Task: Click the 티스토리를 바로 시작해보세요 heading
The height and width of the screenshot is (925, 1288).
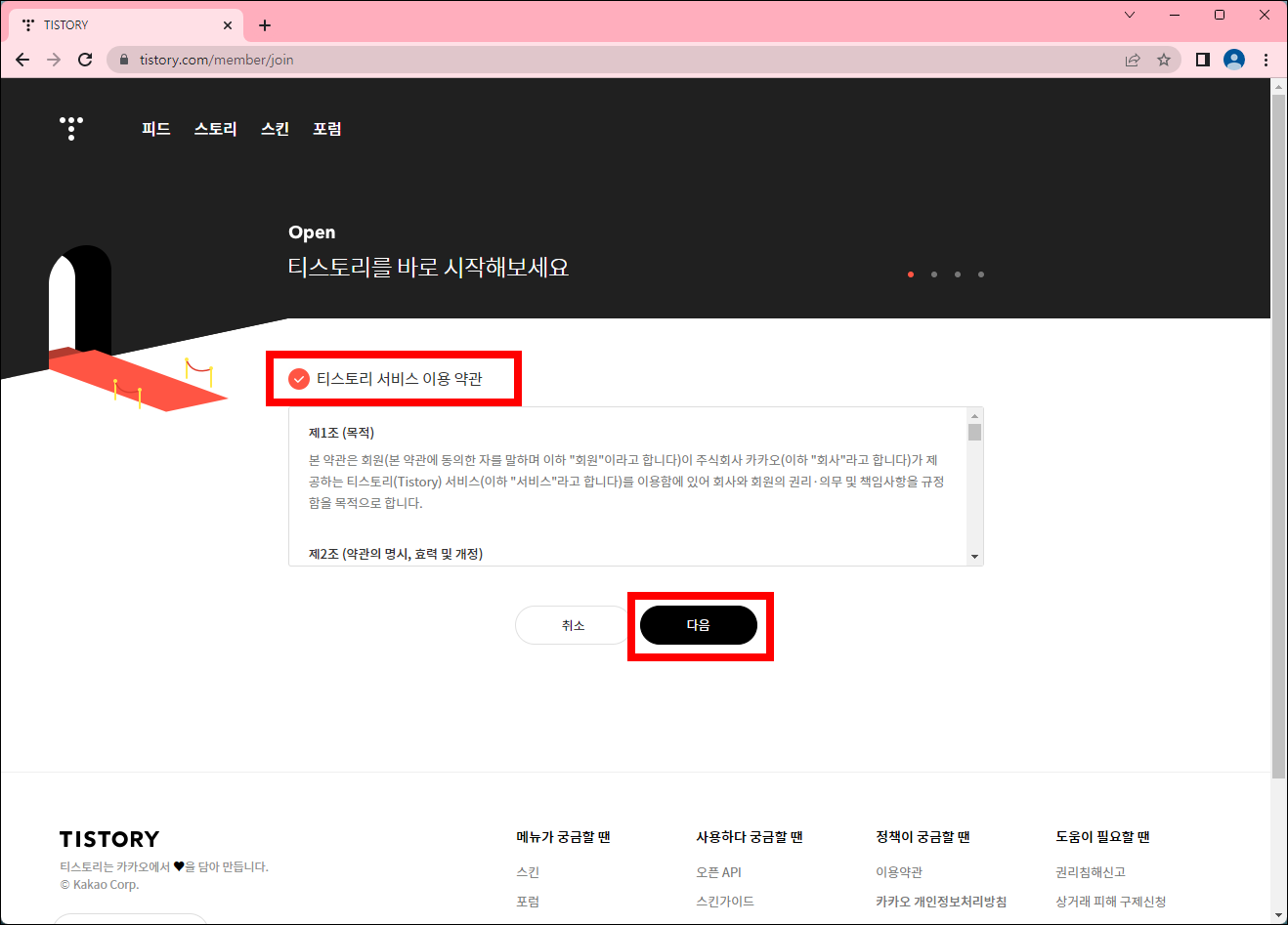Action: coord(428,268)
